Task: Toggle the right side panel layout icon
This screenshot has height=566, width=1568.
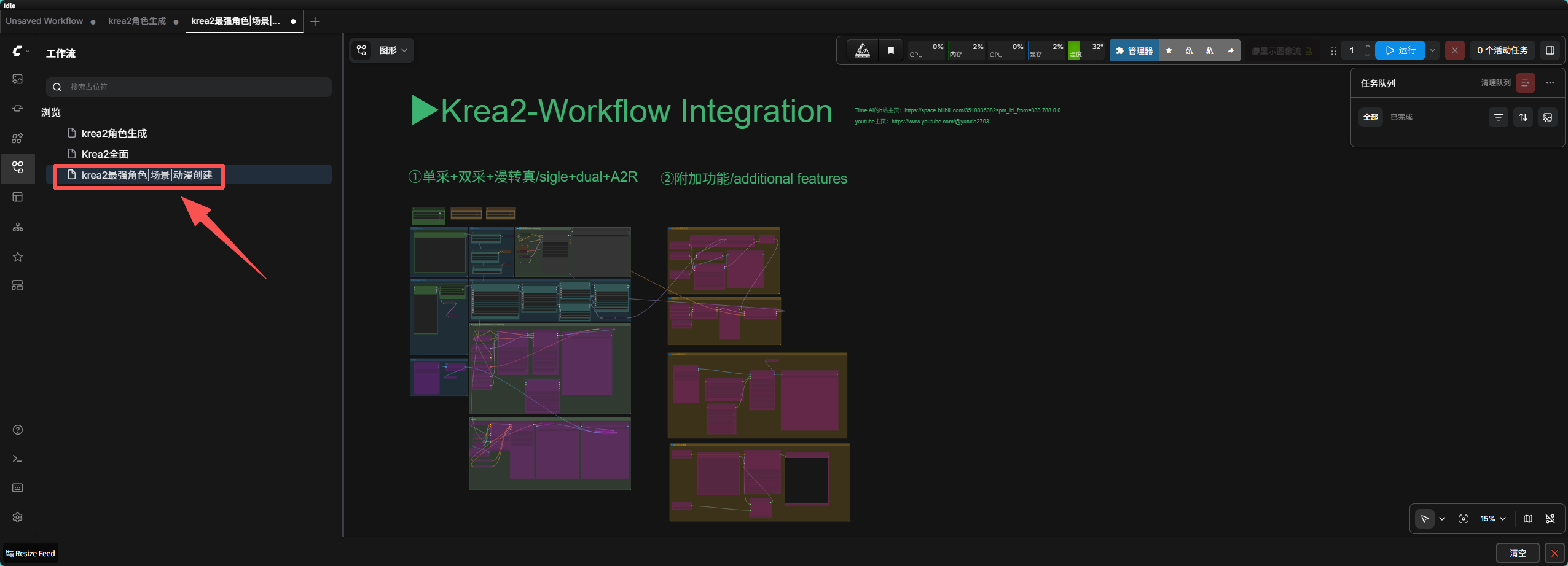Action: (1550, 51)
